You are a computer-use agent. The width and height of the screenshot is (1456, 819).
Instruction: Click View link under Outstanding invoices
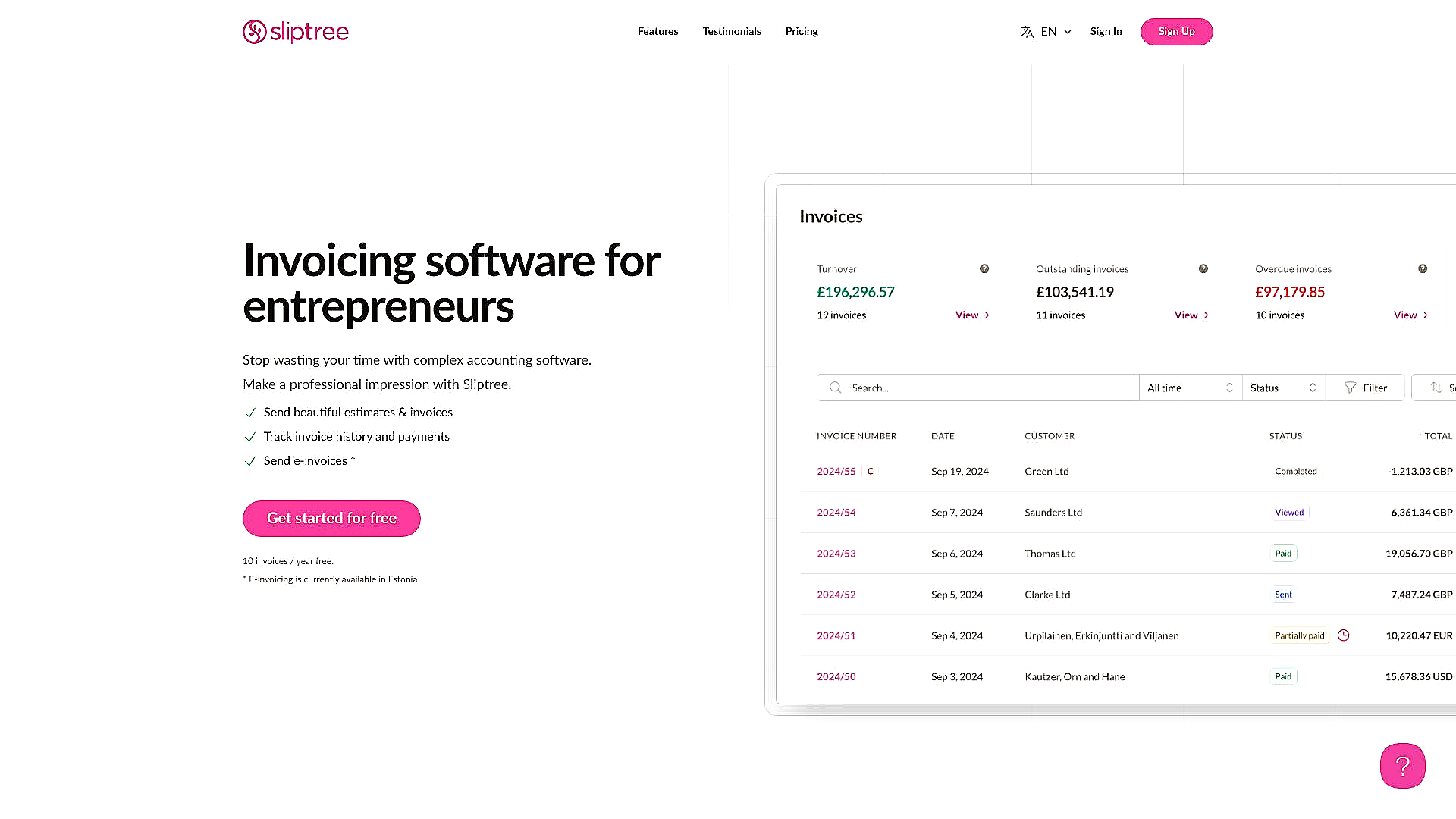tap(1191, 315)
